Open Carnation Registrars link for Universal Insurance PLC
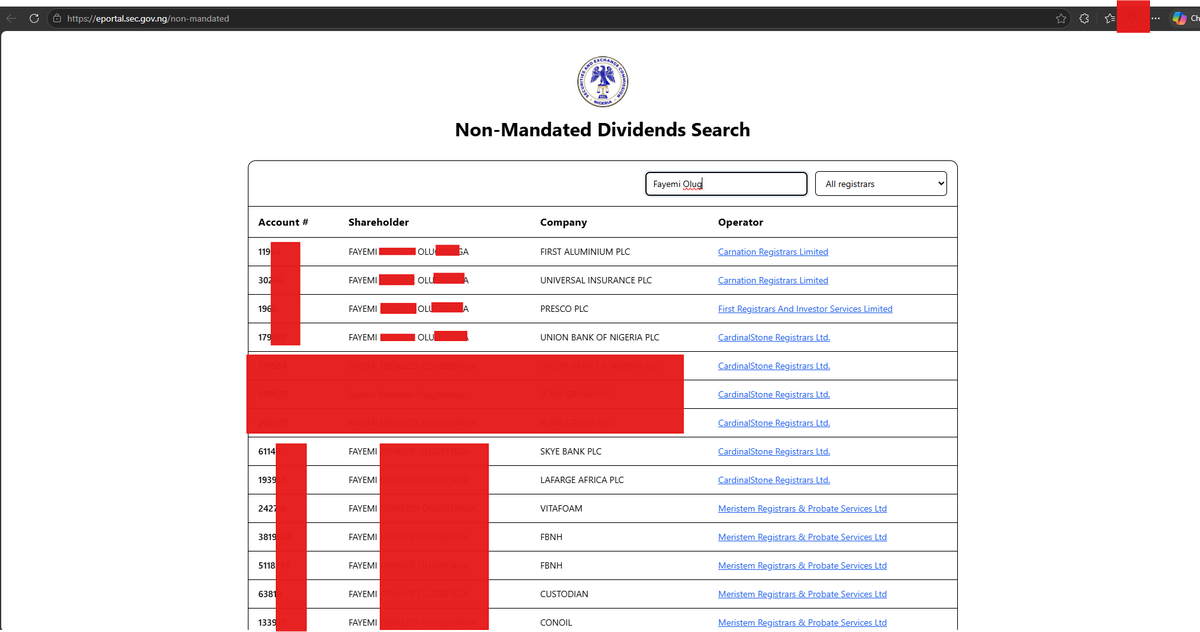 pos(773,280)
